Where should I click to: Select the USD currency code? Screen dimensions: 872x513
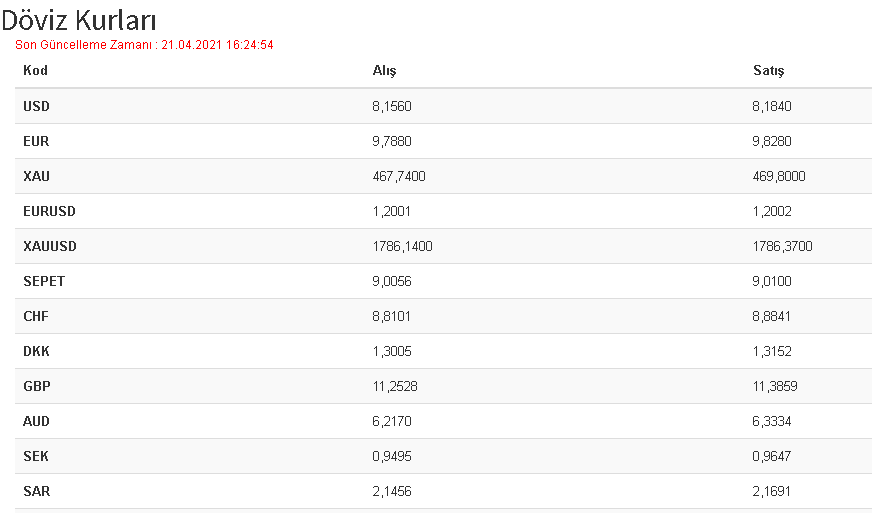36,106
